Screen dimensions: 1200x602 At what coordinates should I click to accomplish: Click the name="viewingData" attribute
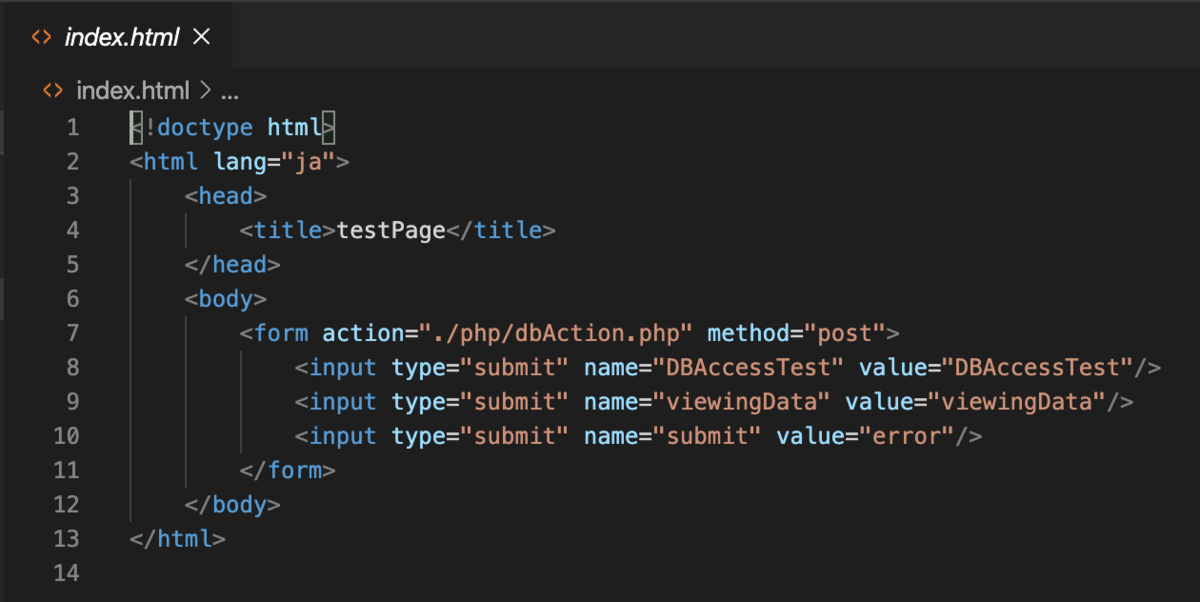click(707, 401)
